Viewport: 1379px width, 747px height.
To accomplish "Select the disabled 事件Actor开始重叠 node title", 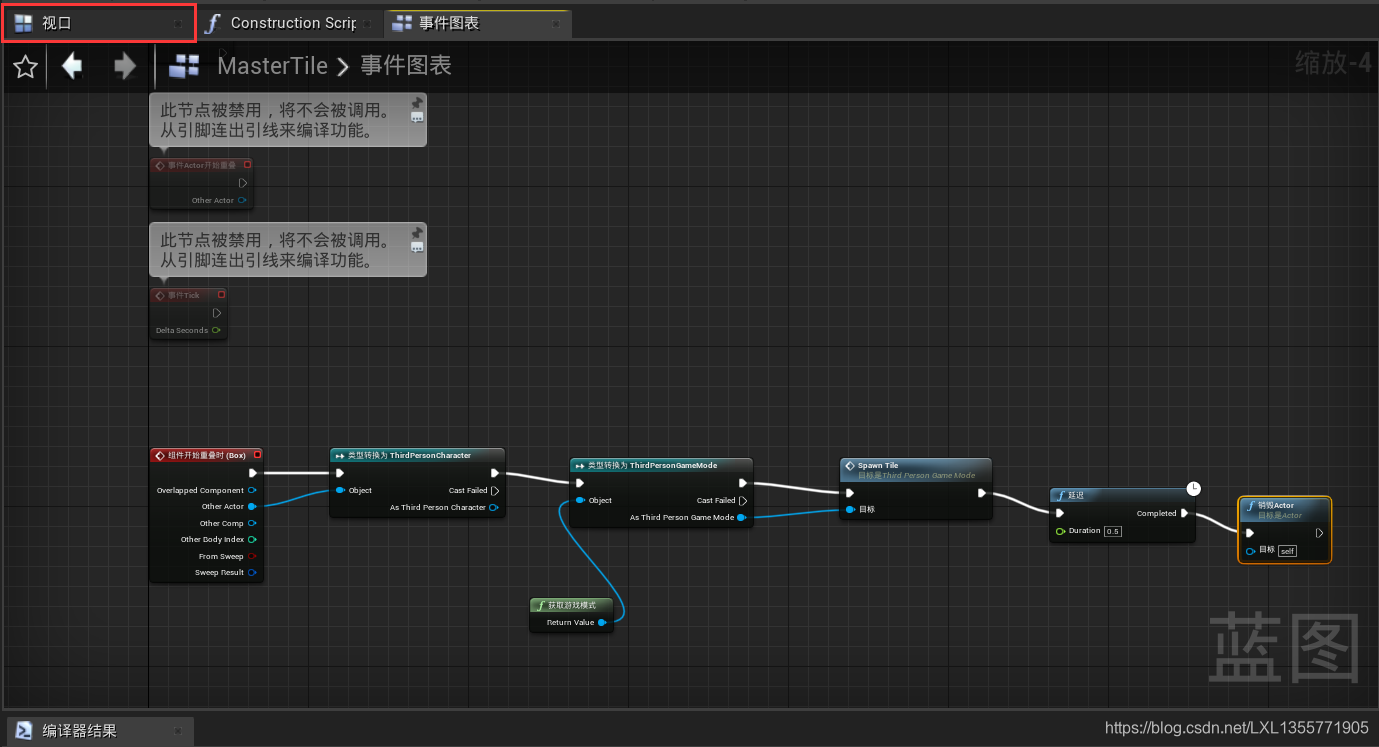I will (x=202, y=165).
